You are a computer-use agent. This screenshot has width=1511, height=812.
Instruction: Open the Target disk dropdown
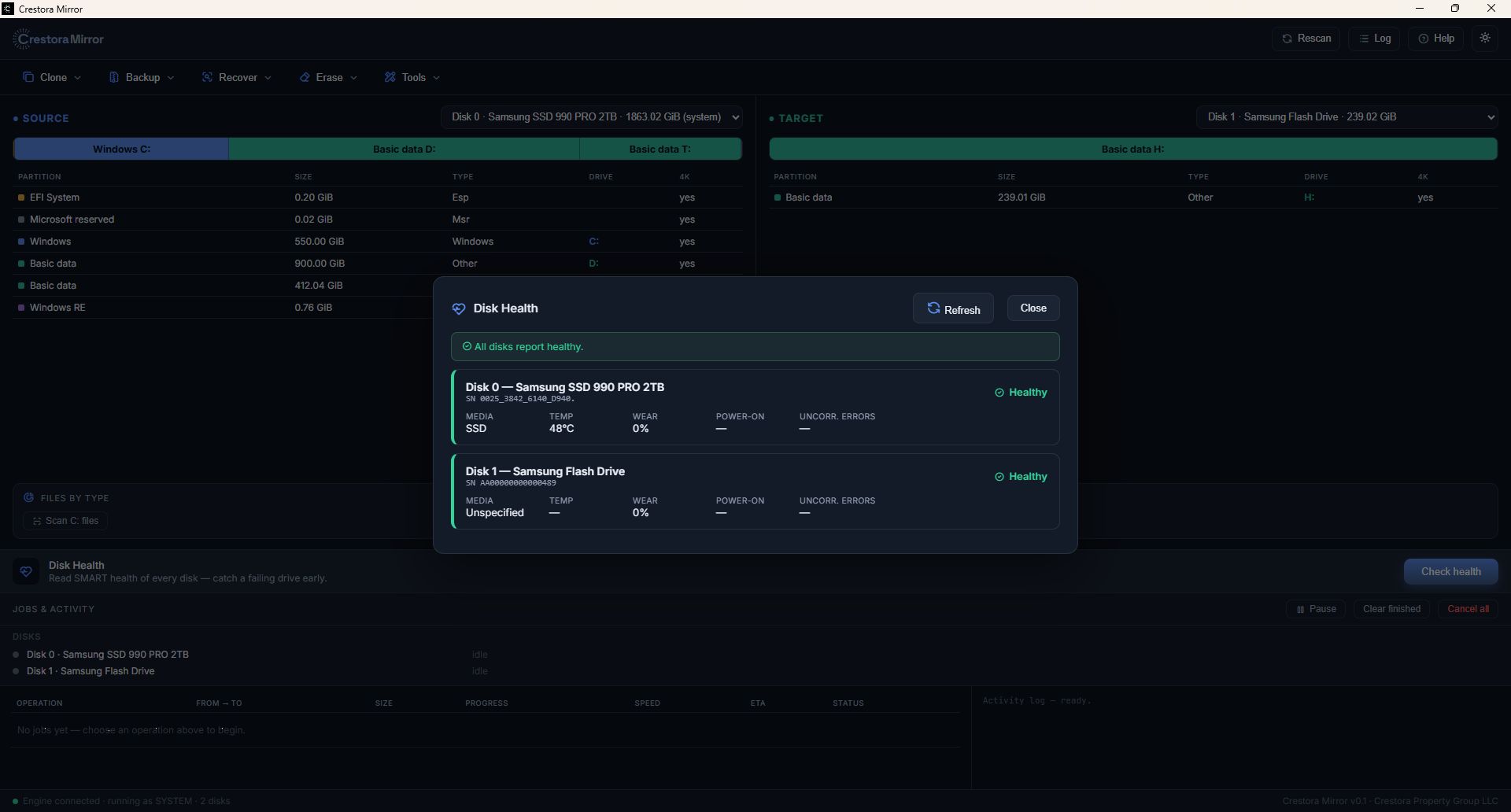click(1347, 117)
